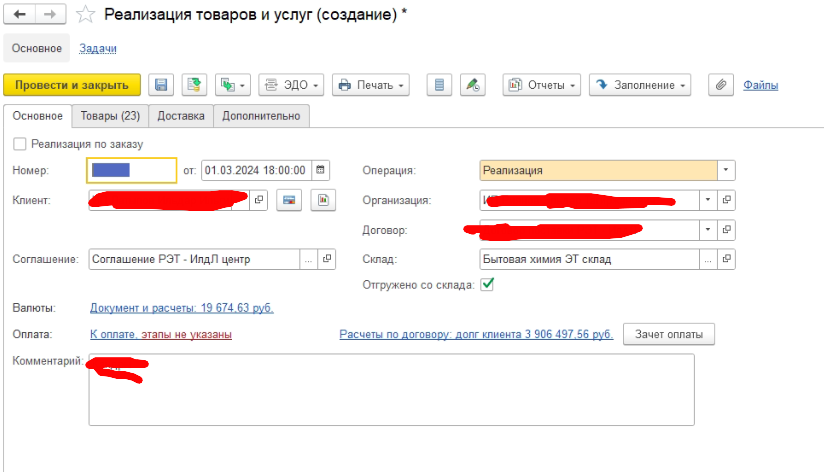Image resolution: width=824 pixels, height=472 pixels.
Task: Open the ЭДО dropdown menu
Action: [289, 85]
